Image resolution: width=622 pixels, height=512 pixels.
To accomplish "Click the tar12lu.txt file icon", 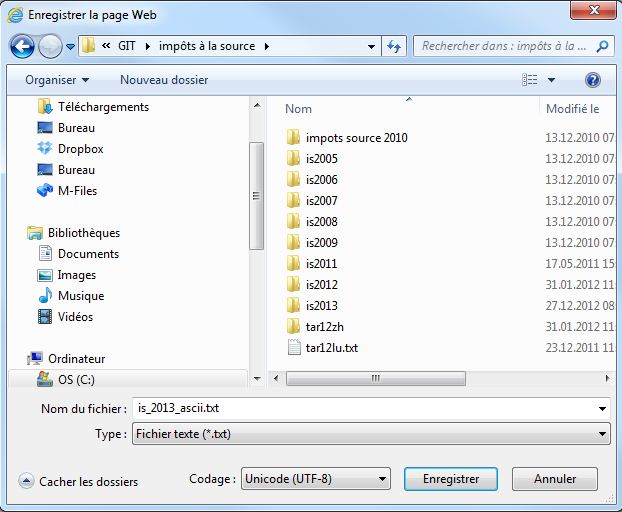I will pyautogui.click(x=294, y=347).
